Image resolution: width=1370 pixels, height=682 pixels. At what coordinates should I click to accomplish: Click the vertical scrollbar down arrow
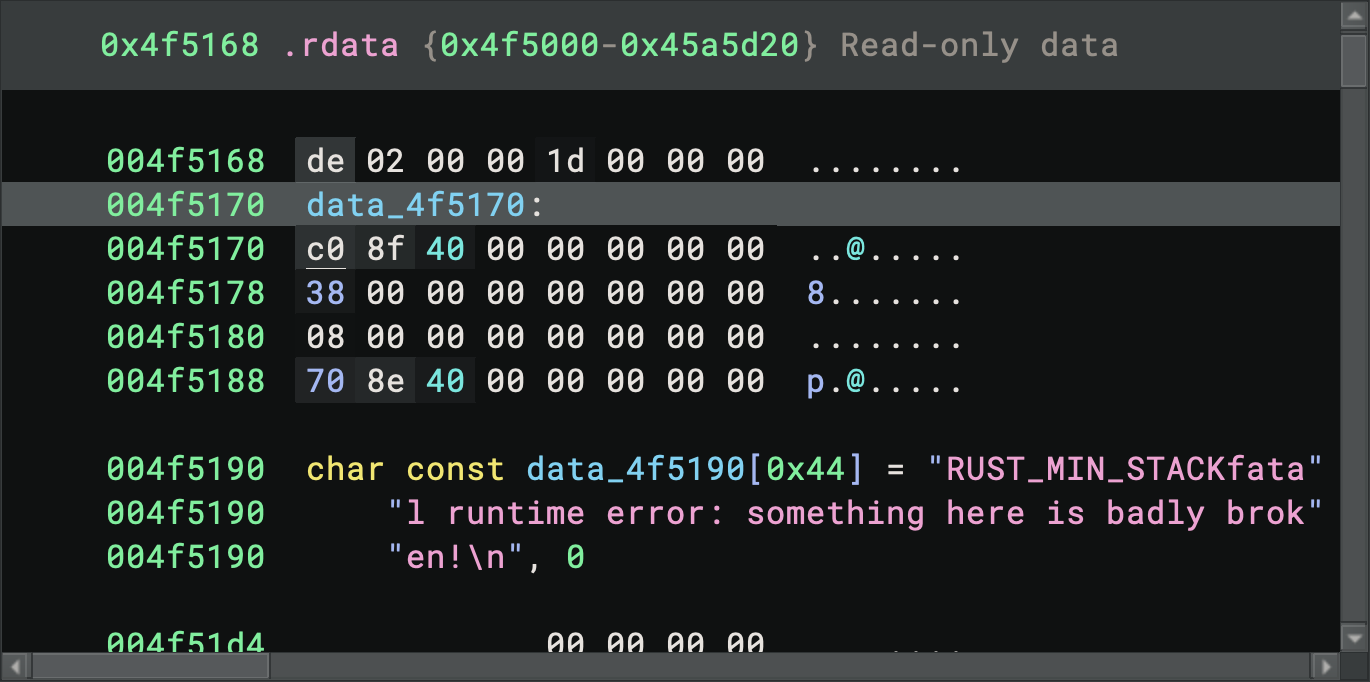1353,637
